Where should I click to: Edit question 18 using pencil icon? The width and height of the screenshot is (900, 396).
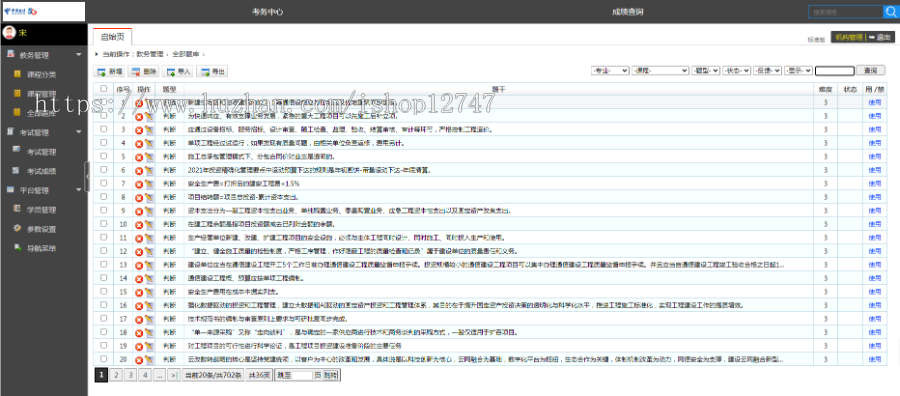pos(149,332)
